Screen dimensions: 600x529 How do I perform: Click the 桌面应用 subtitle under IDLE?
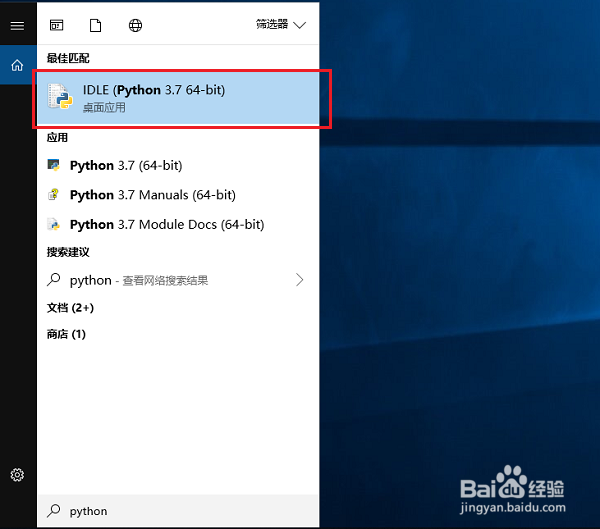point(104,108)
